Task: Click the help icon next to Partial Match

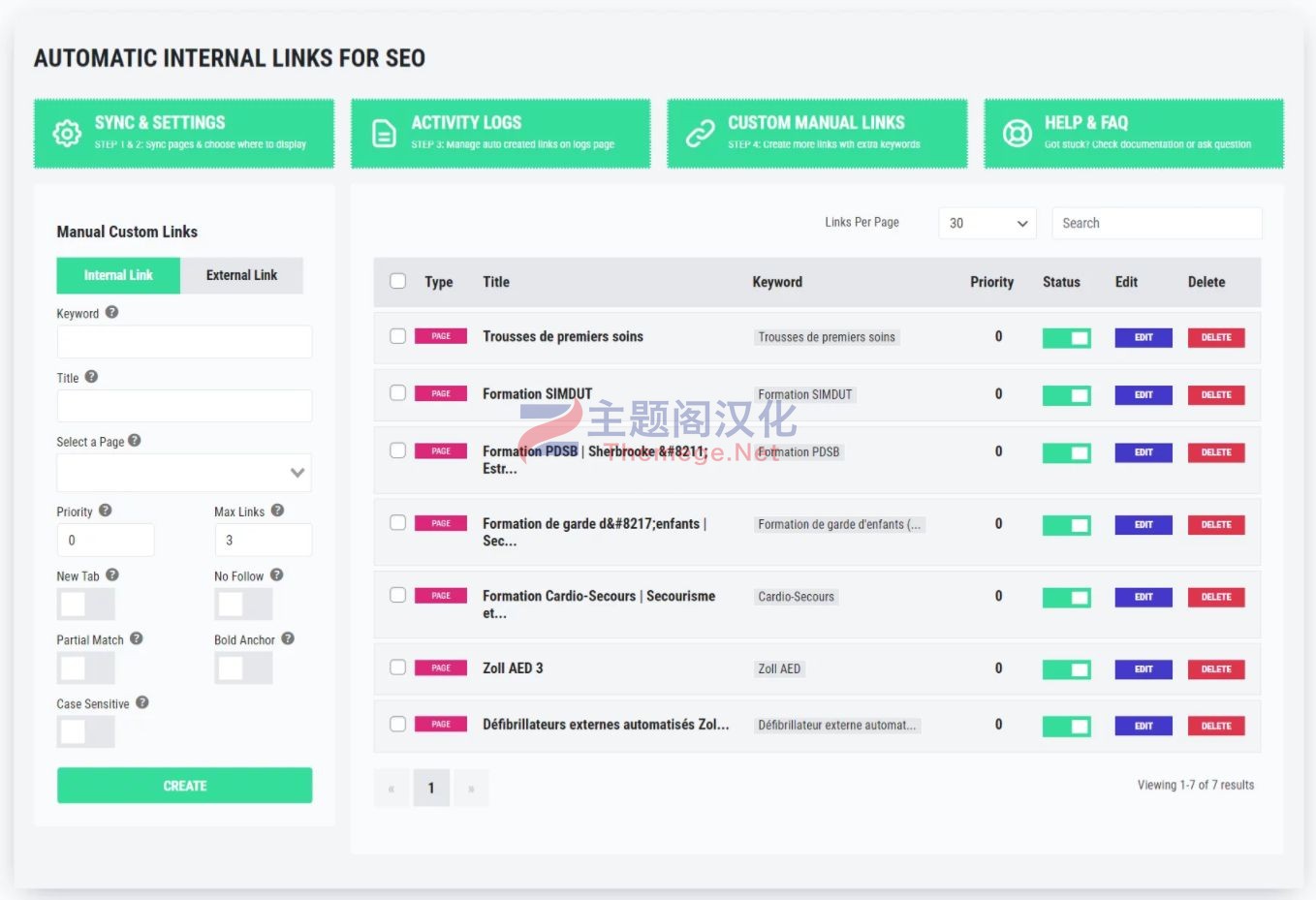Action: (x=137, y=638)
